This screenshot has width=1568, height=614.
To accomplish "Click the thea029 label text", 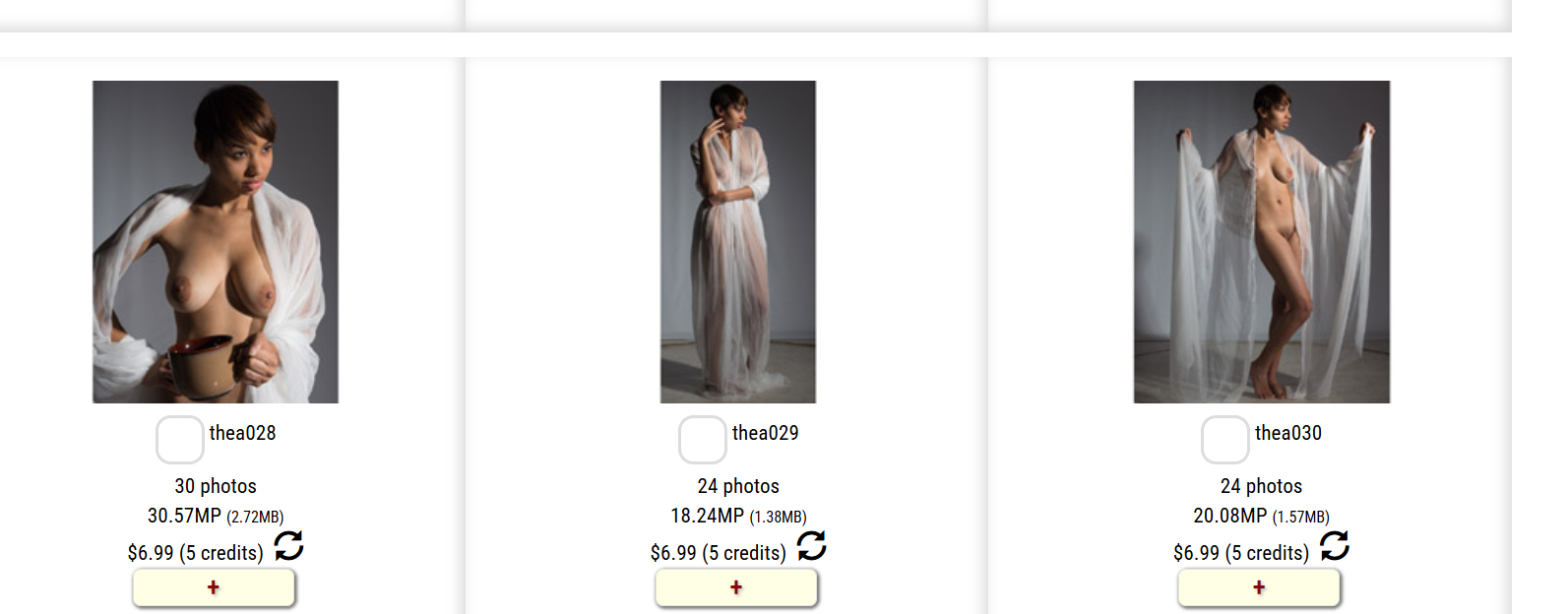I will tap(765, 433).
